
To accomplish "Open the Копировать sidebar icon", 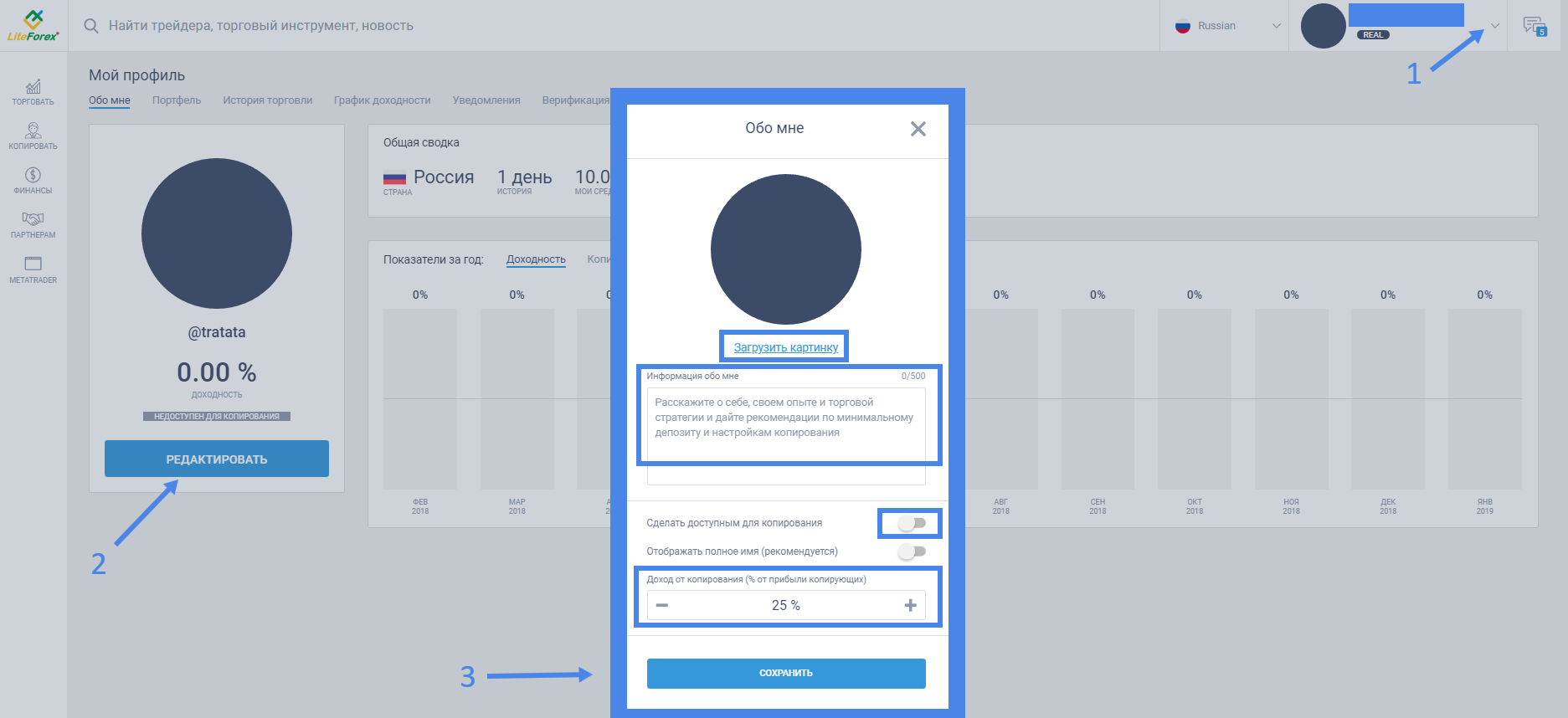I will pyautogui.click(x=33, y=136).
